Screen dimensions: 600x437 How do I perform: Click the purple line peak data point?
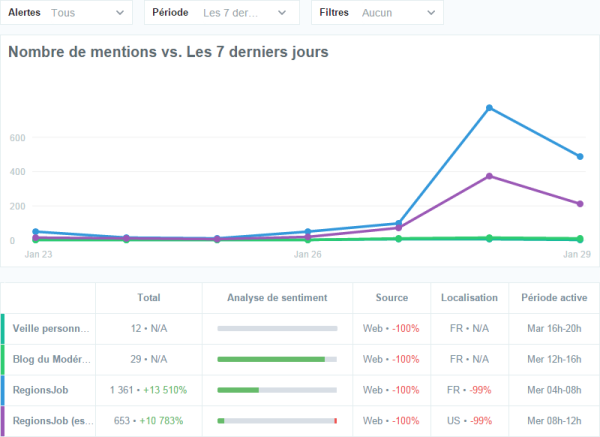click(x=489, y=176)
